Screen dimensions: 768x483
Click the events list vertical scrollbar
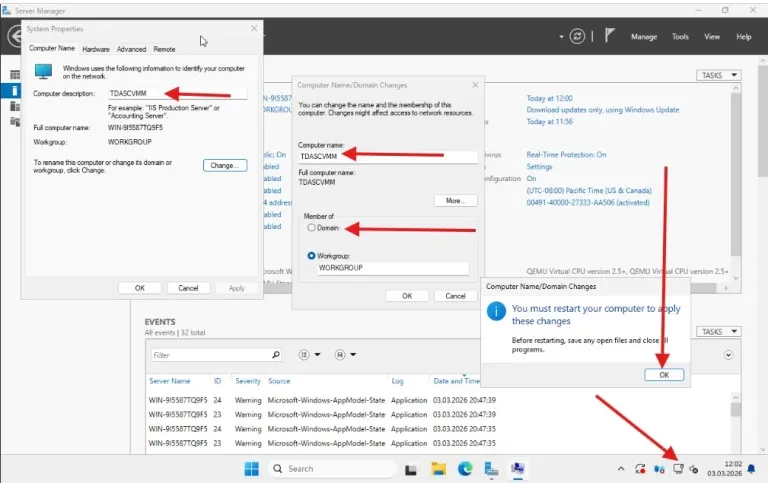pos(736,409)
